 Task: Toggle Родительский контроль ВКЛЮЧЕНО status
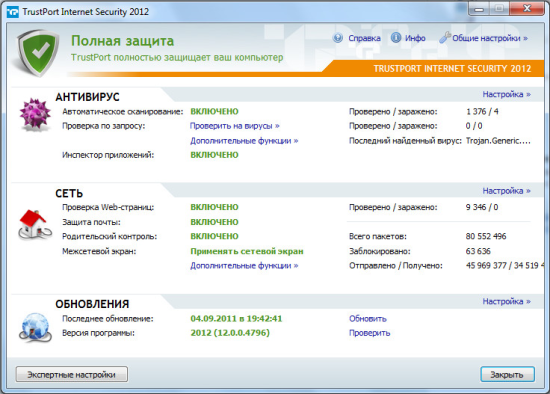(214, 236)
